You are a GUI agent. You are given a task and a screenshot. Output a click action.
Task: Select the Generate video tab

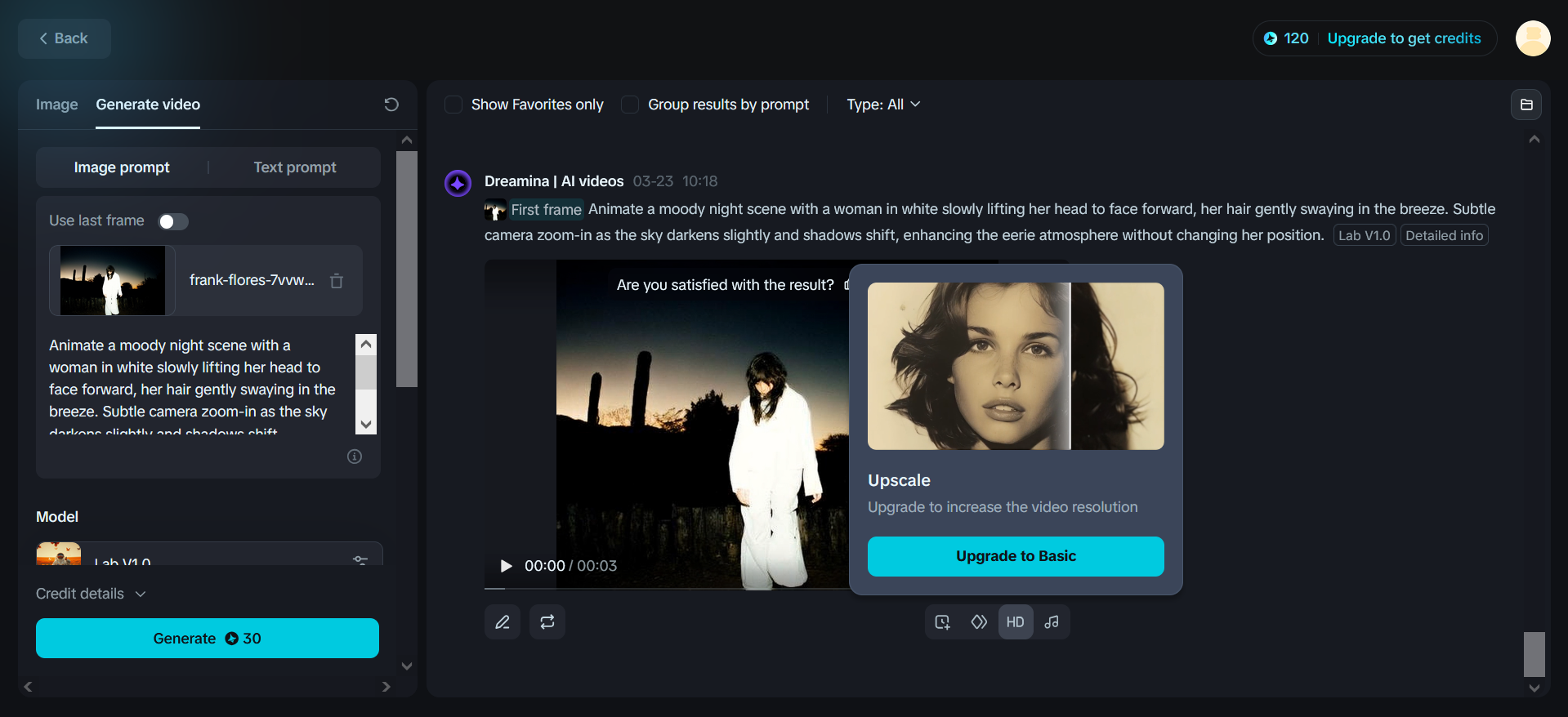(148, 105)
